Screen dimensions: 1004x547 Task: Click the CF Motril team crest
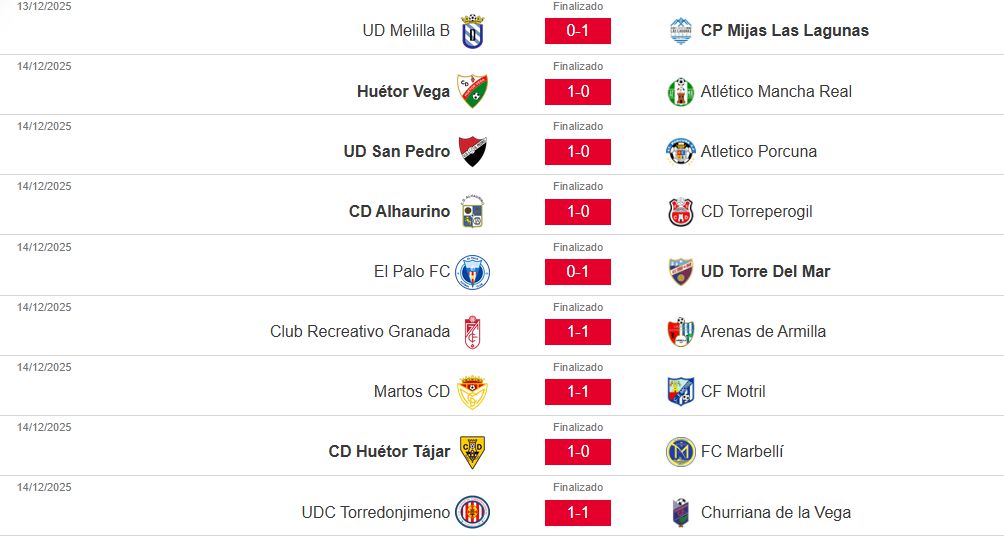tap(681, 392)
